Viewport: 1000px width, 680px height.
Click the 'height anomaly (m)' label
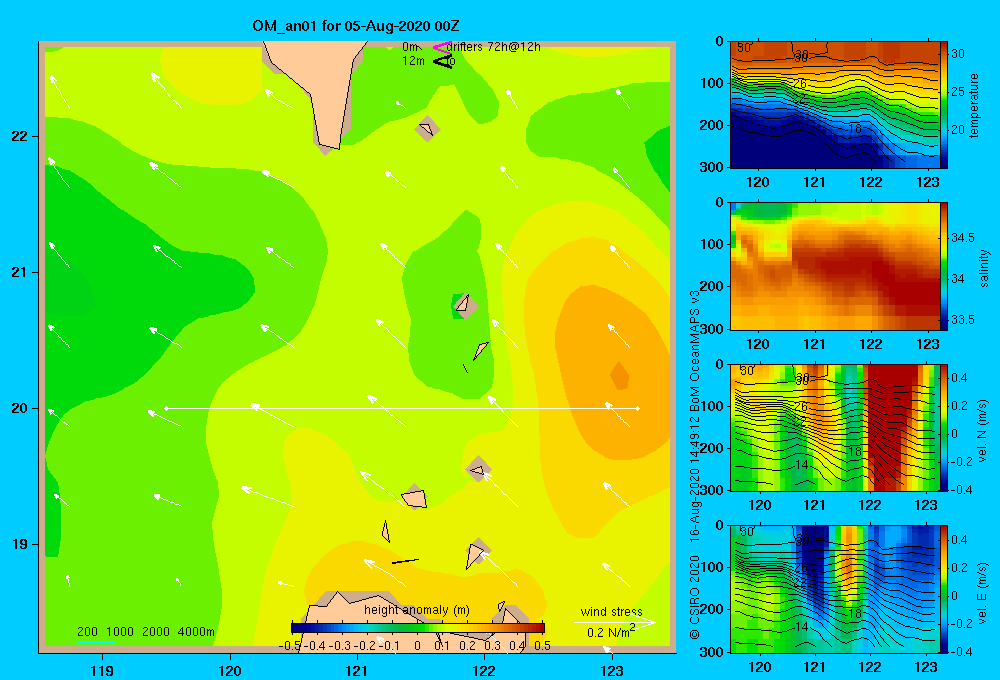tap(417, 610)
